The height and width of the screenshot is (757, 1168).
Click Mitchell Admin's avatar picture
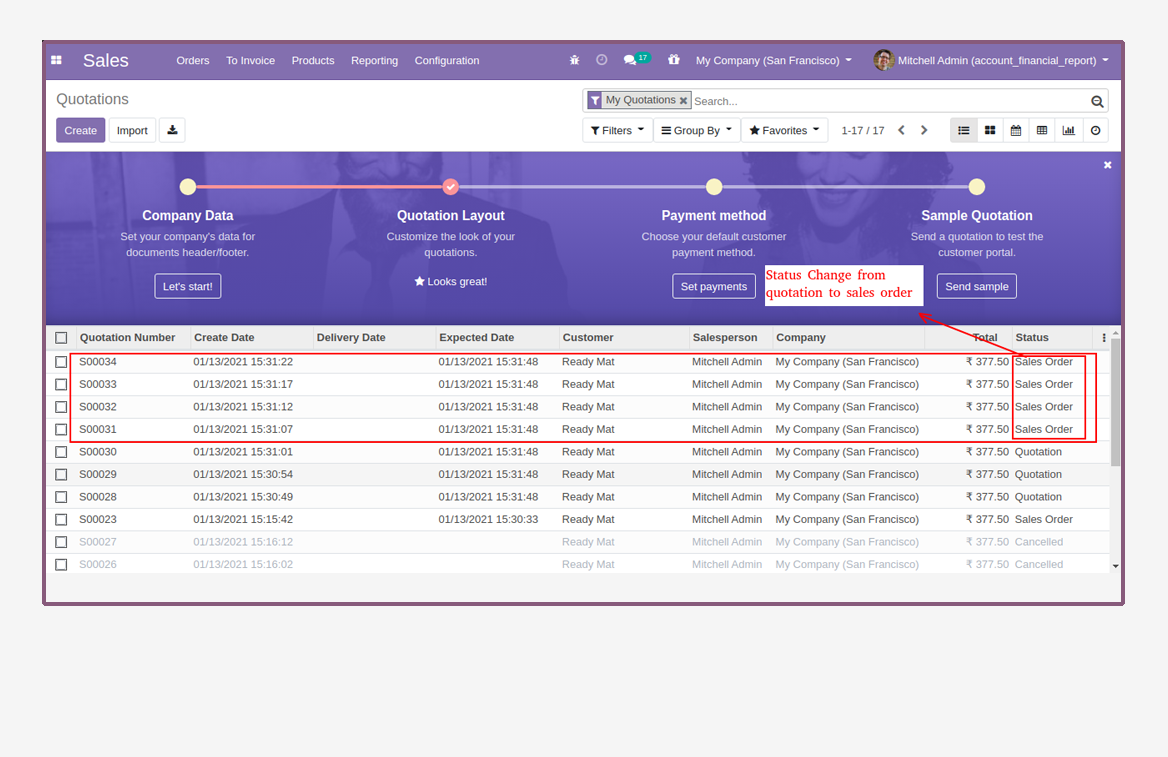point(883,60)
